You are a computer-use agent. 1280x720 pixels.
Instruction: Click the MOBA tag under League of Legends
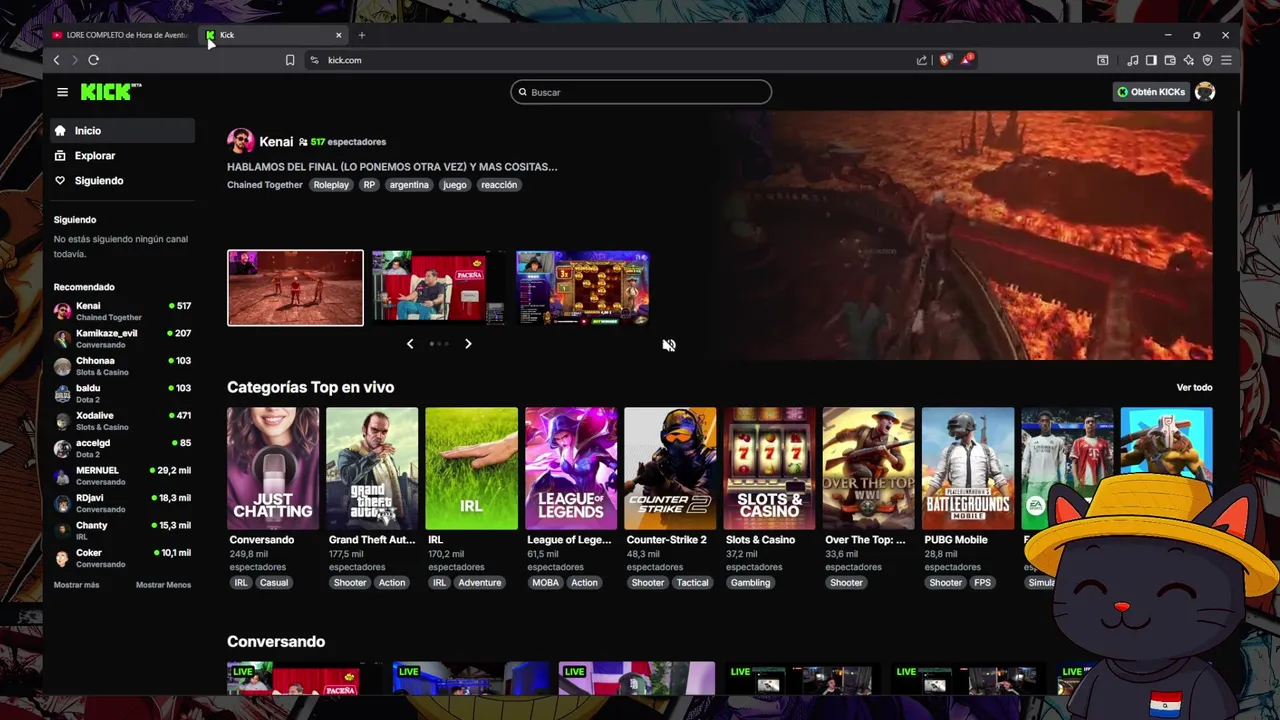point(546,583)
